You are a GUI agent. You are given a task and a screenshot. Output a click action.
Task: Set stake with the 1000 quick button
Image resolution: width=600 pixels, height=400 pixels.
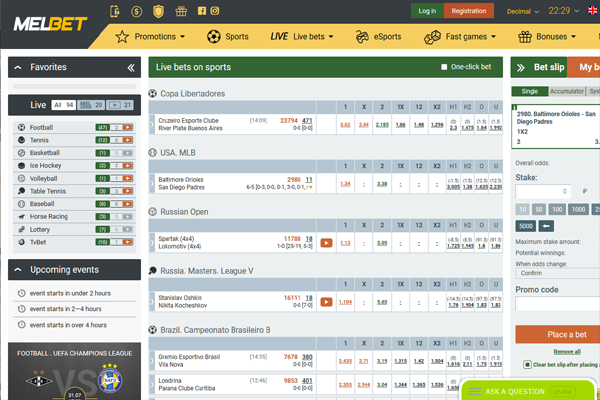point(578,209)
